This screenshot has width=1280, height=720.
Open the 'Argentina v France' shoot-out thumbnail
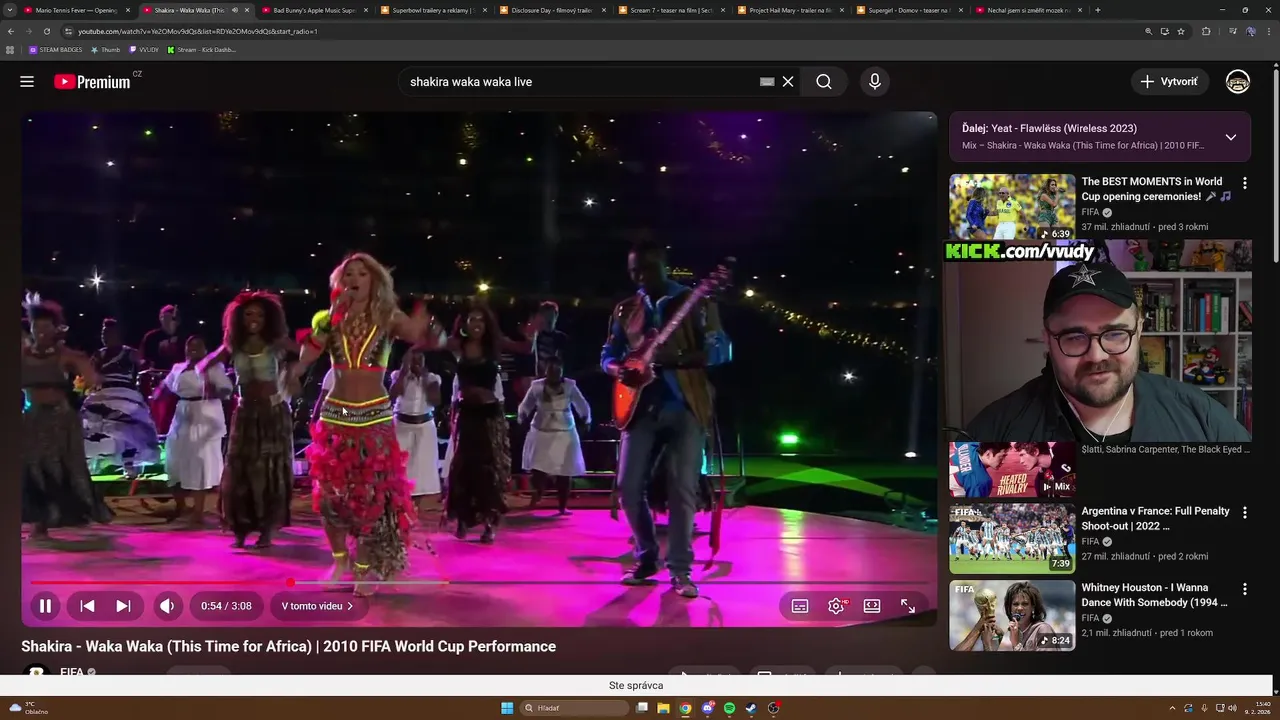pyautogui.click(x=1012, y=538)
